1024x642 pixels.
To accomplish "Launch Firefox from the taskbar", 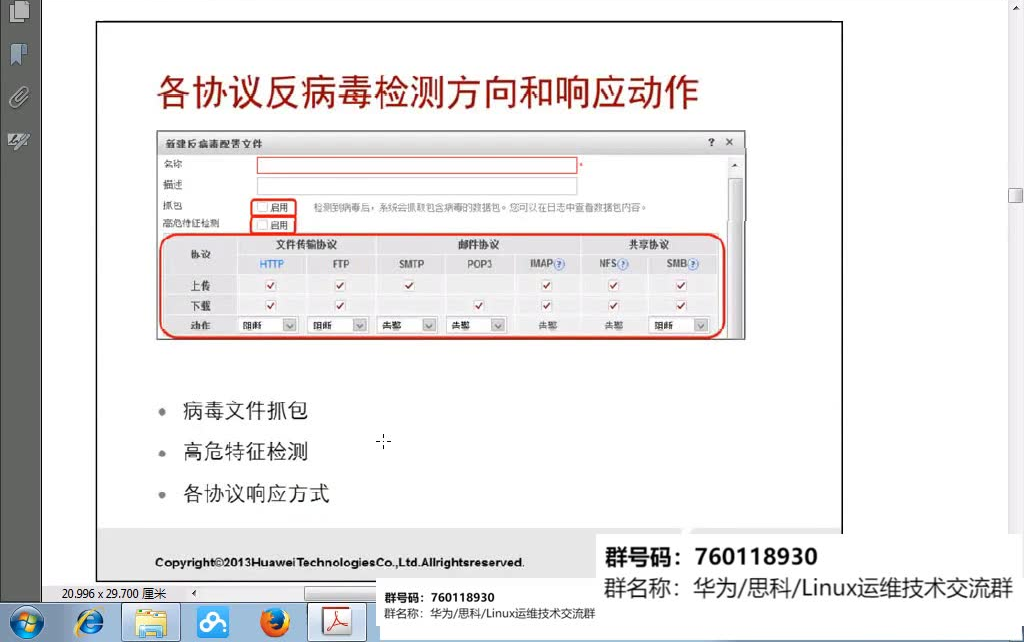I will coord(277,622).
